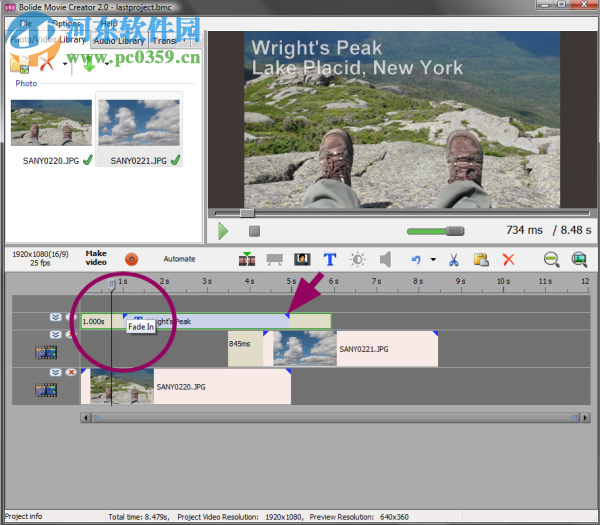The width and height of the screenshot is (600, 525).
Task: Click fade-out marker on text clip
Action: 287,316
